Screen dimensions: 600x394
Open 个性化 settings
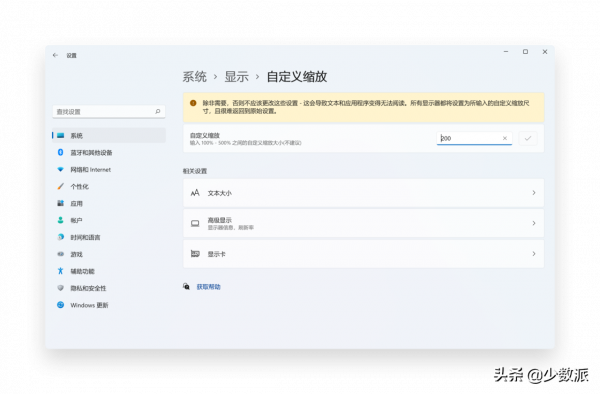click(x=109, y=186)
